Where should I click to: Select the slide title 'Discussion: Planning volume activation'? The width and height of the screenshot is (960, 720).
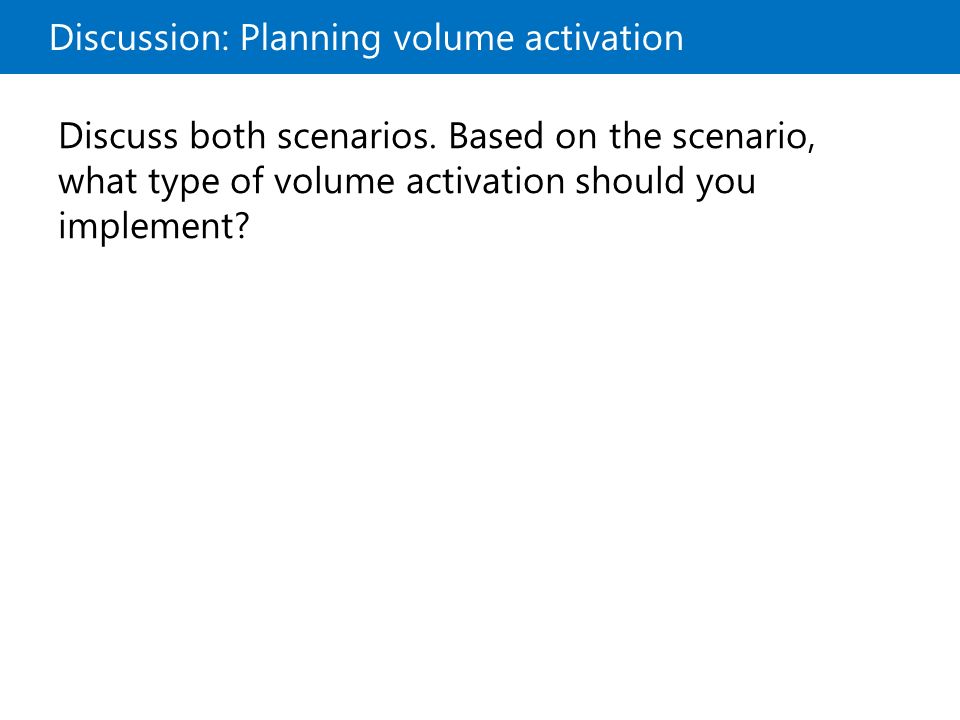(x=366, y=38)
